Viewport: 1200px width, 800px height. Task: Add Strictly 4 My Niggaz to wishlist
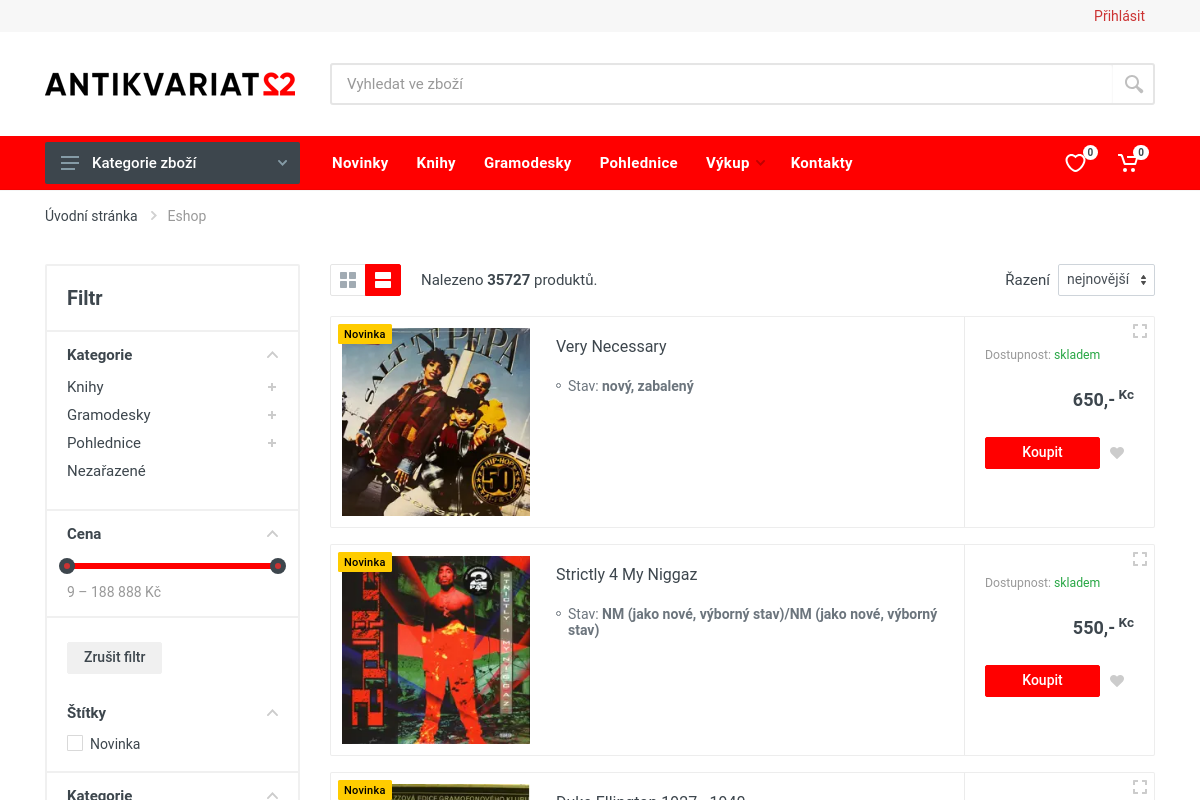tap(1117, 681)
